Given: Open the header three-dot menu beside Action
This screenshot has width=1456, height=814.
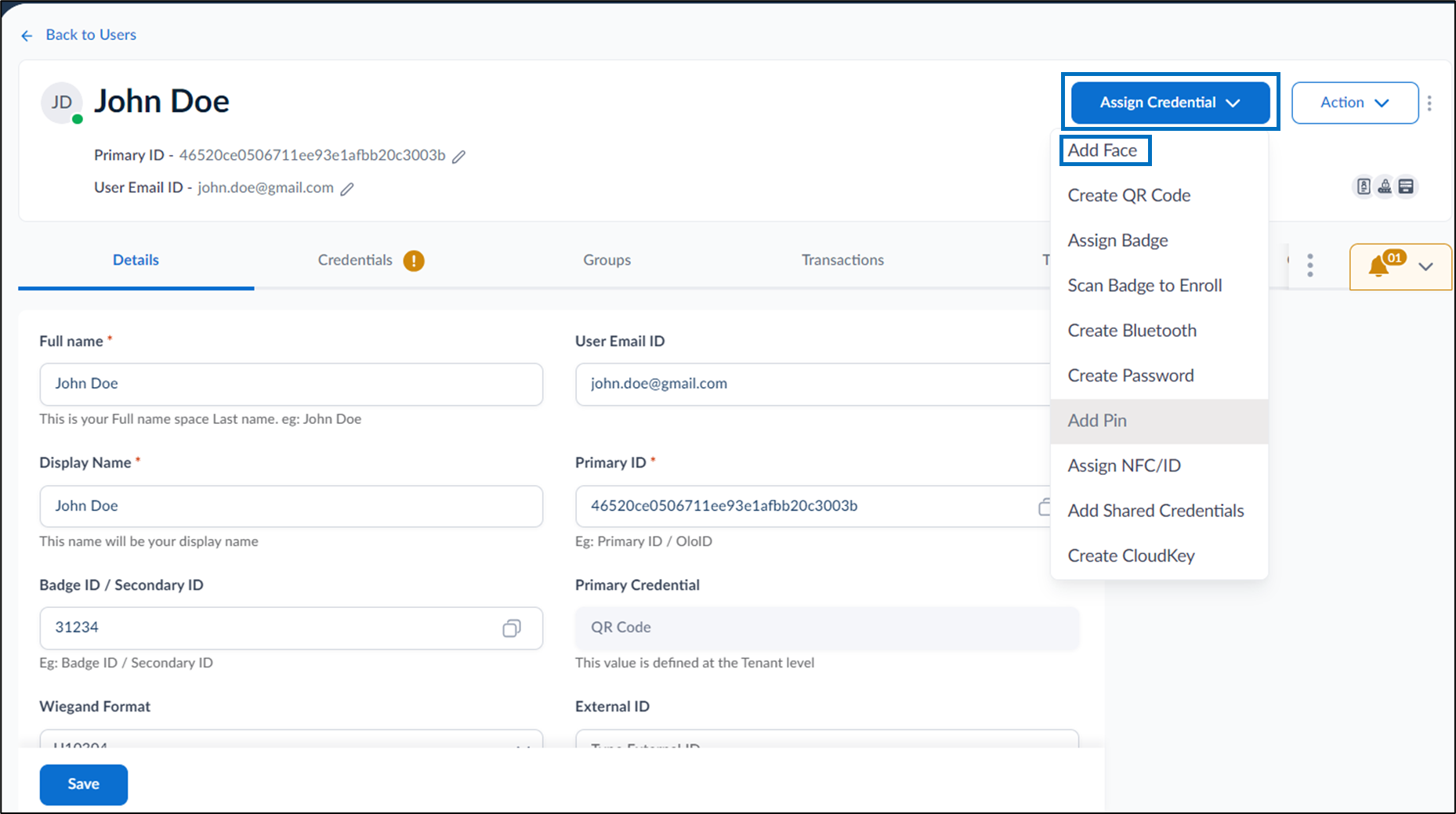Looking at the screenshot, I should [x=1429, y=103].
